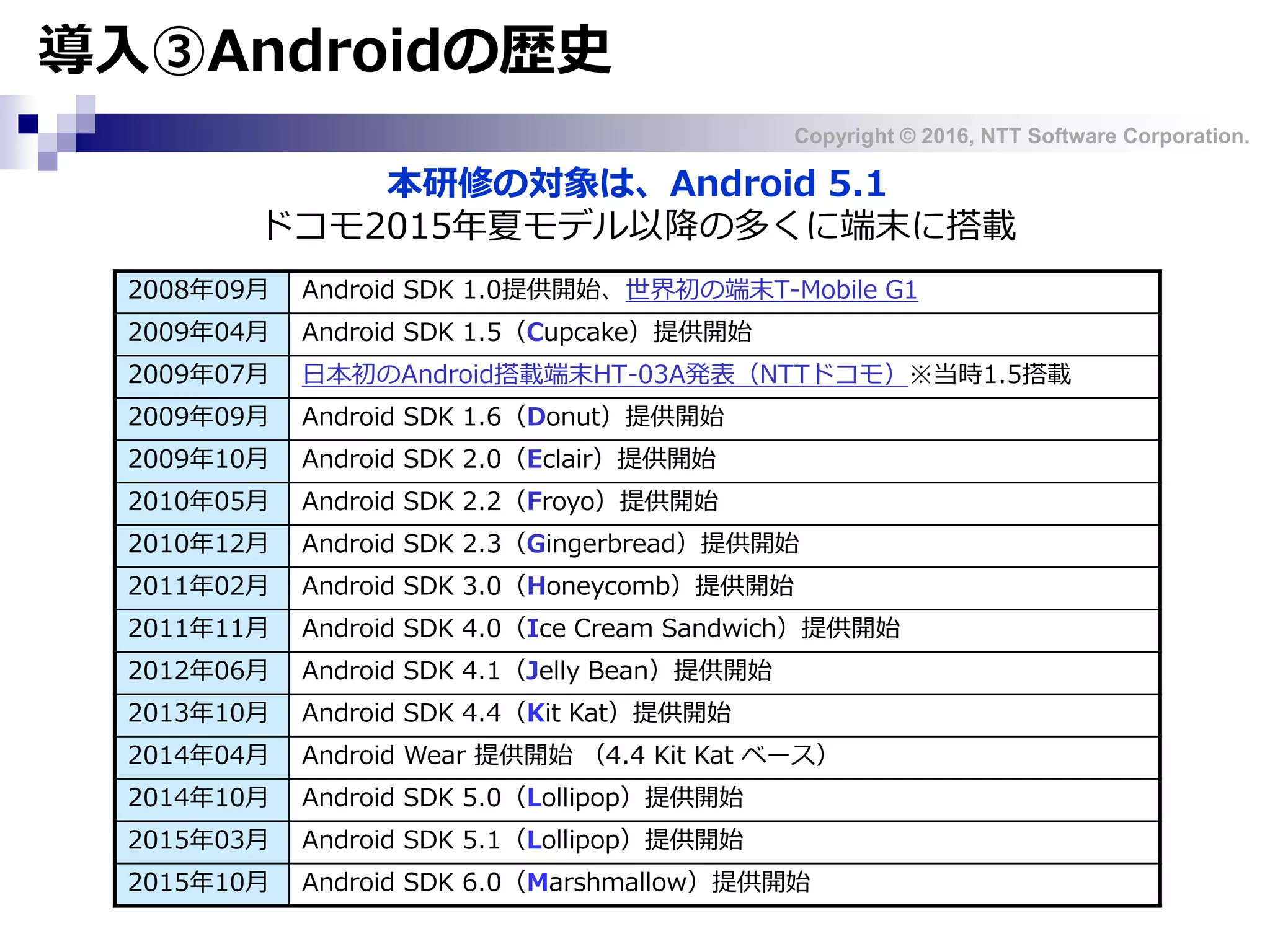
Task: Click the Android SDK 4.4 Kit Kat entry
Action: click(517, 713)
